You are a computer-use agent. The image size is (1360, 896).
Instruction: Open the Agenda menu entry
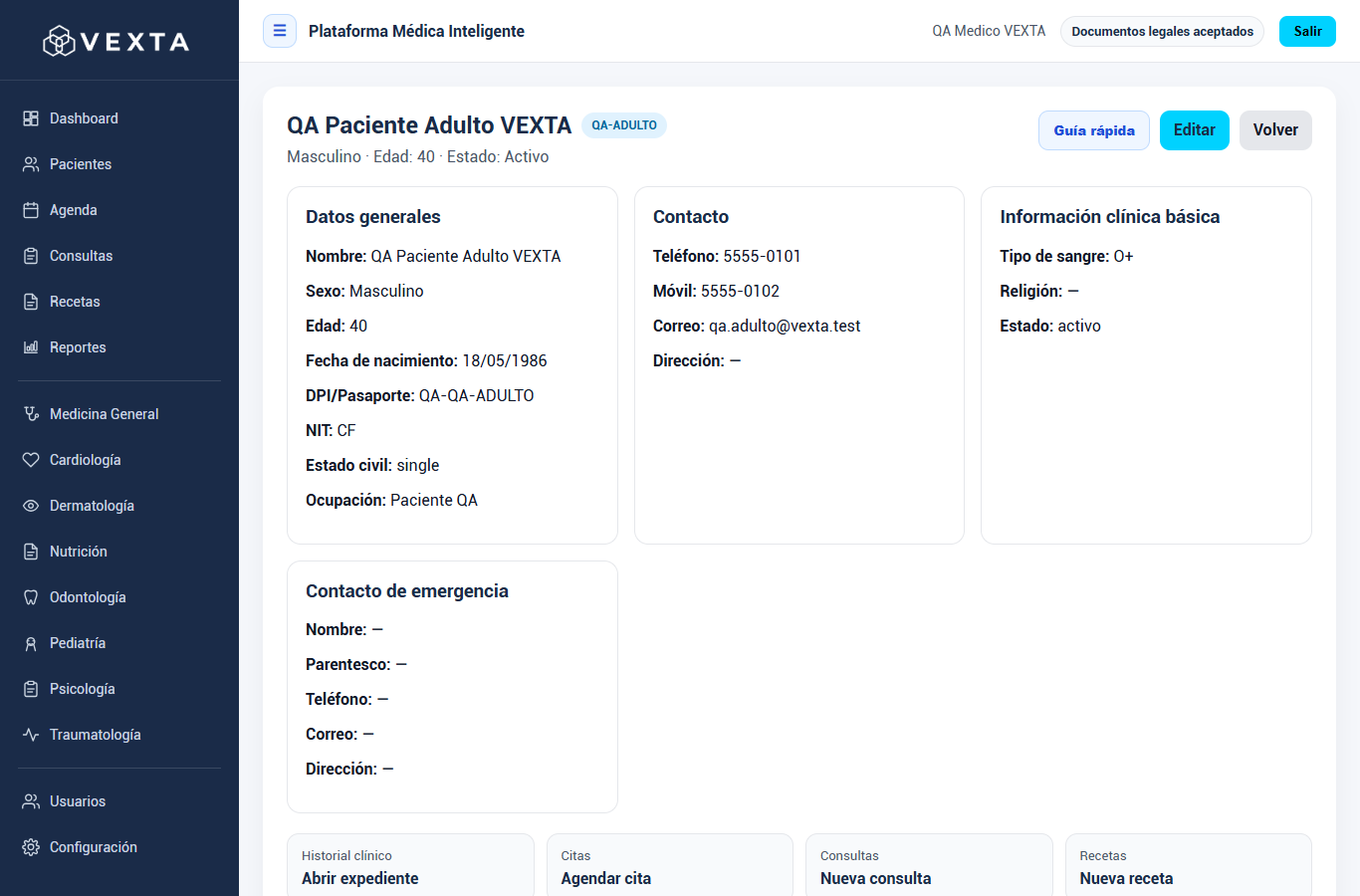pos(119,210)
